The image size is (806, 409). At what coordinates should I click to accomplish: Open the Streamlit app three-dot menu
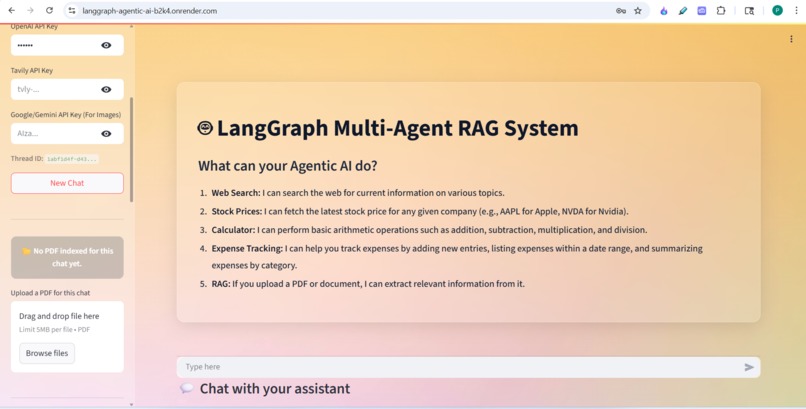pyautogui.click(x=791, y=39)
